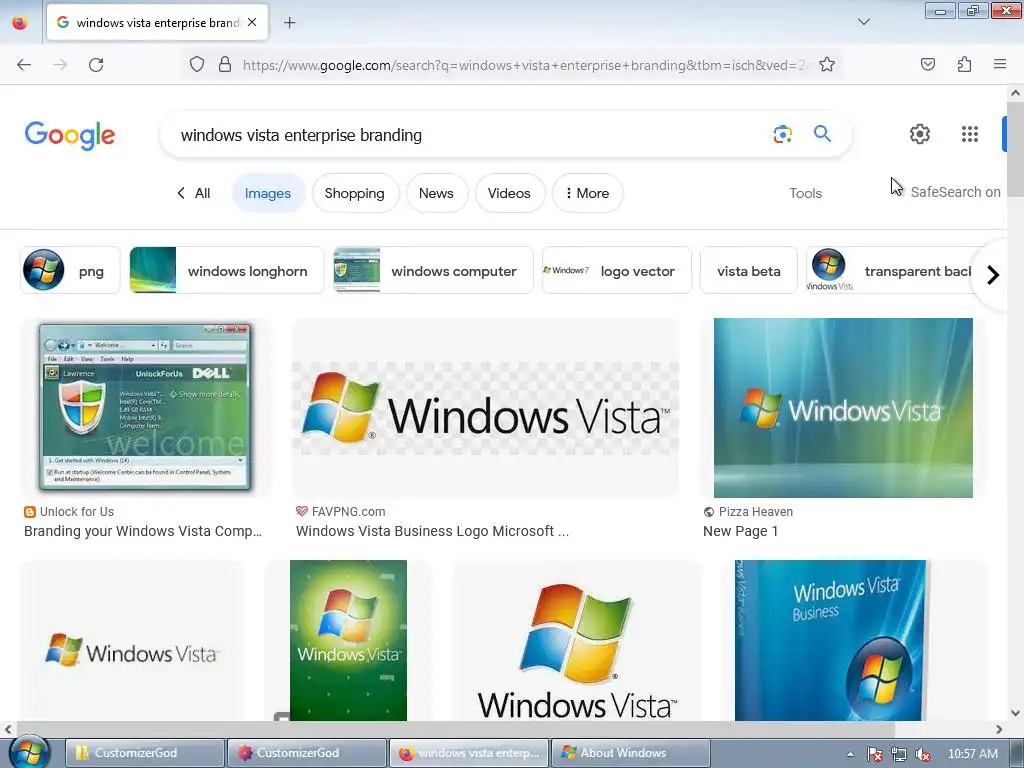Expand the More search options
Image resolution: width=1024 pixels, height=768 pixels.
point(587,193)
